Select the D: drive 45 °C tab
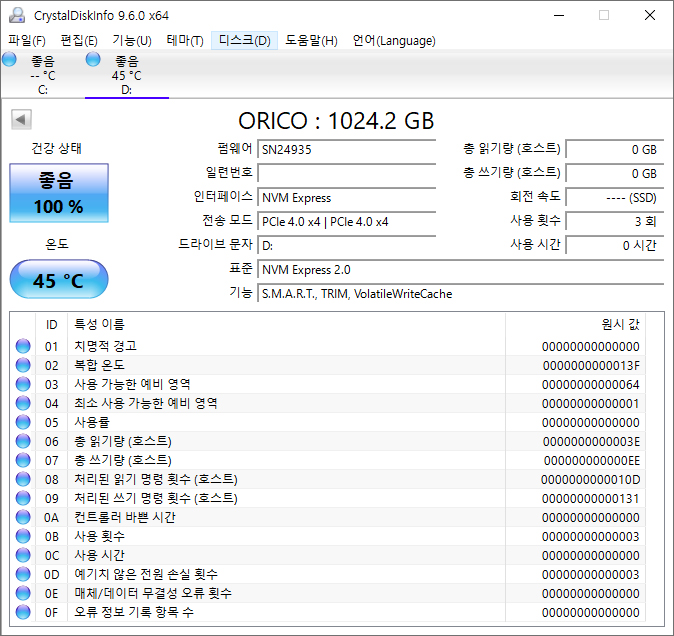 [x=126, y=74]
